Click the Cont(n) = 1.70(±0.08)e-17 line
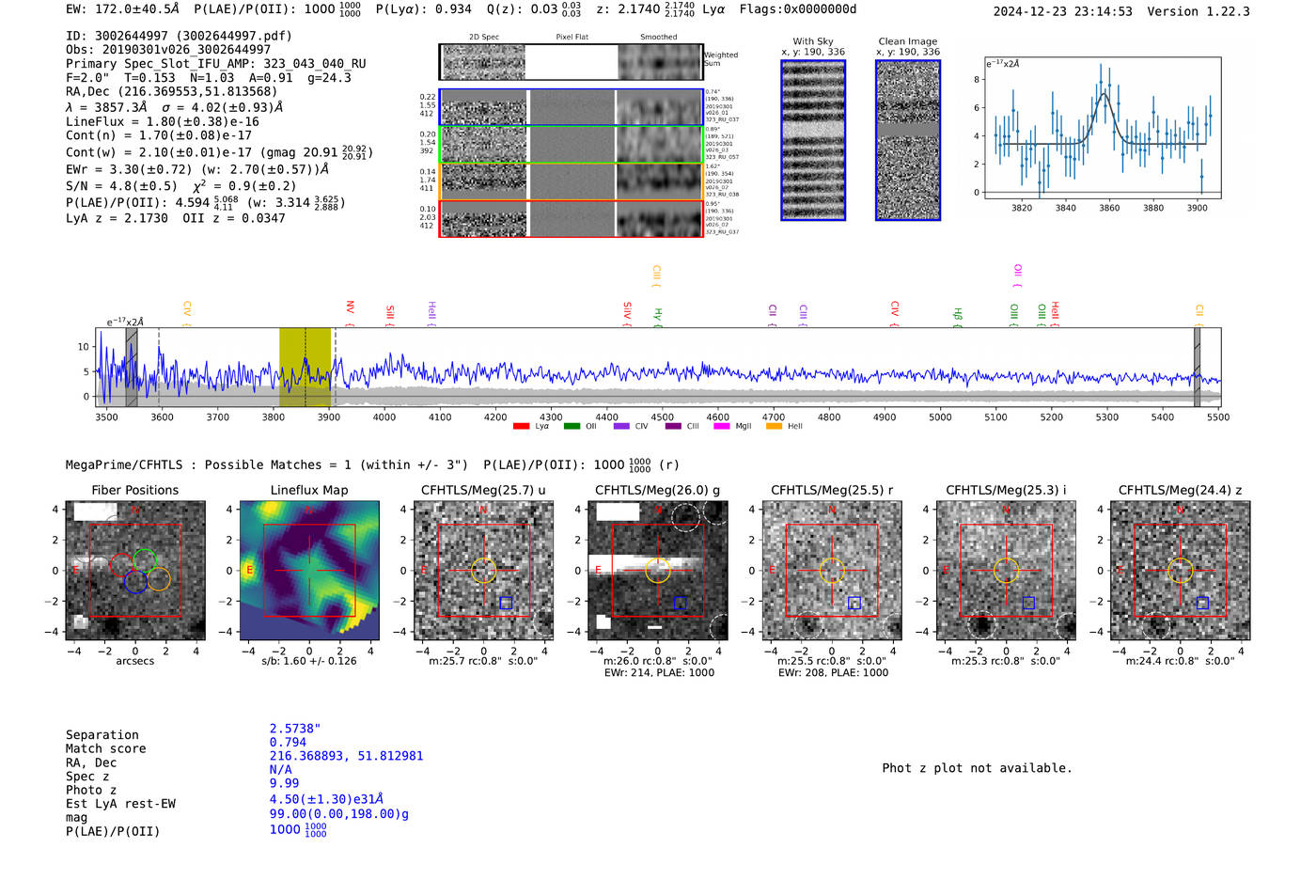 click(159, 135)
